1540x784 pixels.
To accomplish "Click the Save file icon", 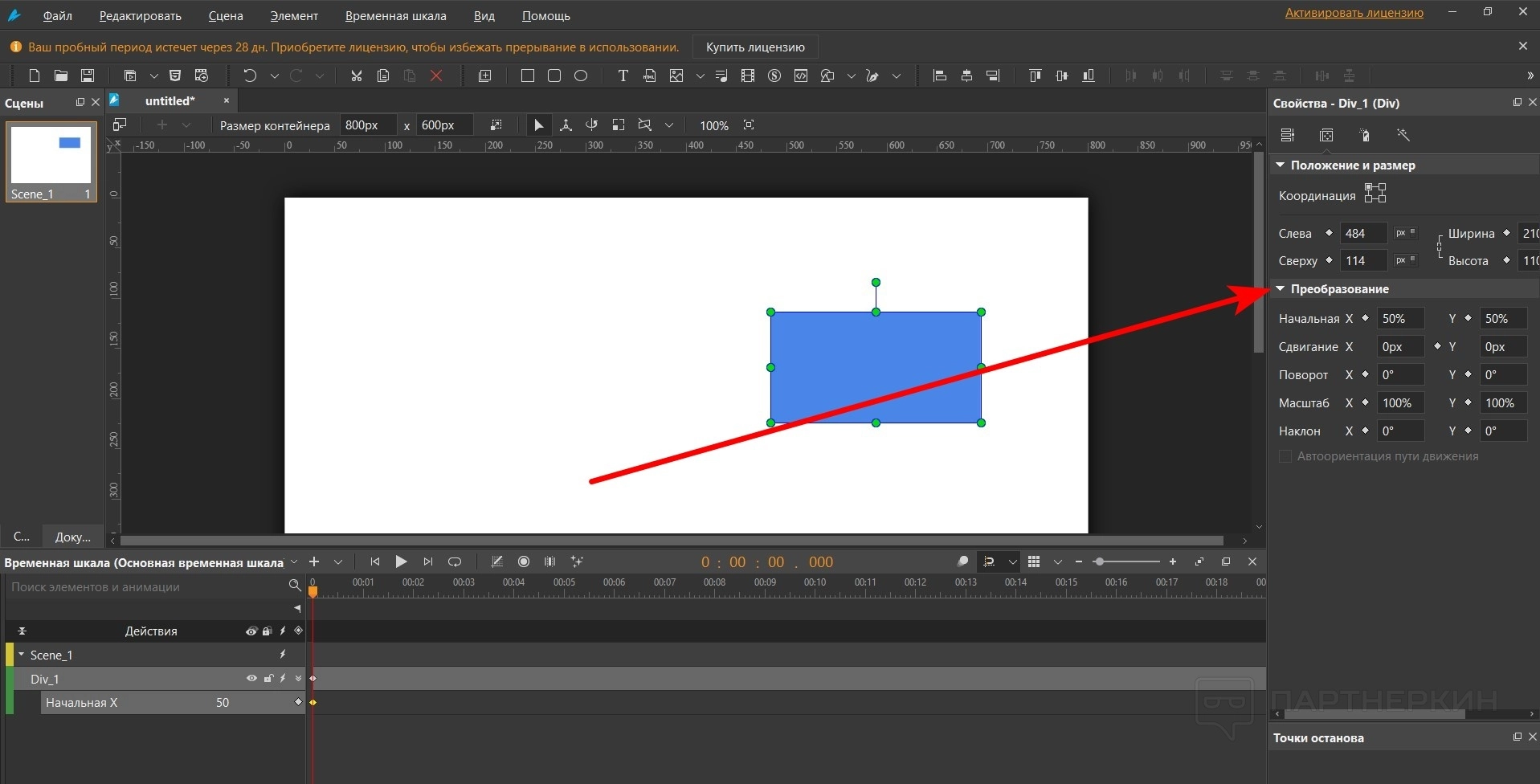I will [x=88, y=76].
